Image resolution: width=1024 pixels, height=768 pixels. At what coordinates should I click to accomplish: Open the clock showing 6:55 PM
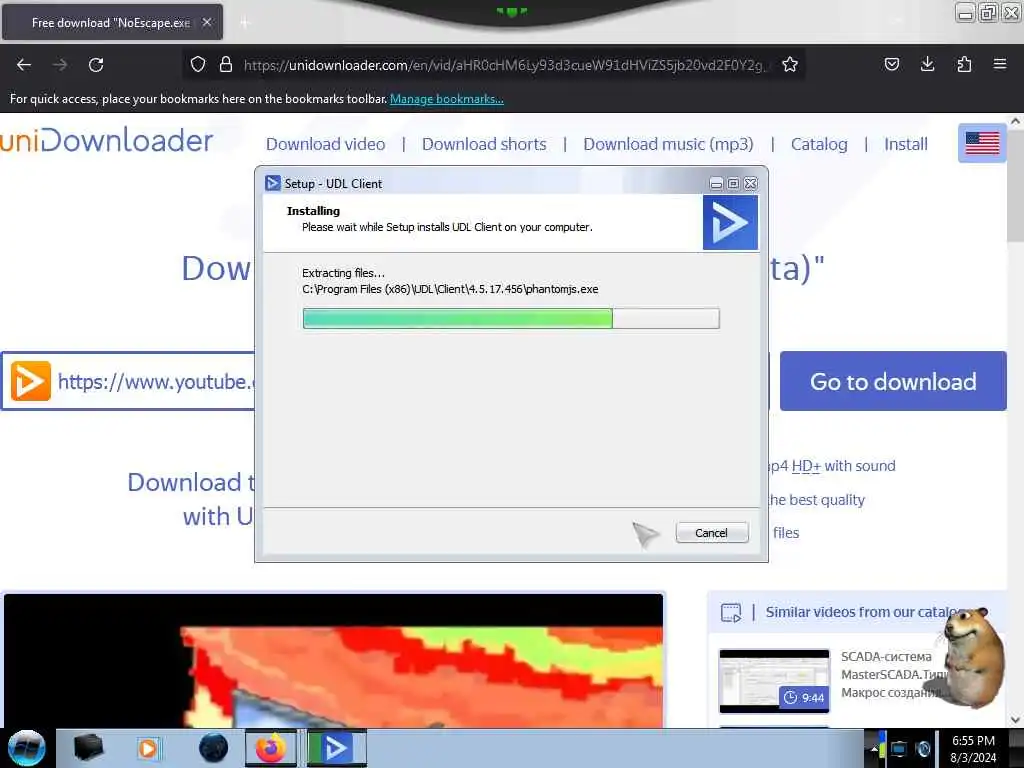(x=973, y=749)
